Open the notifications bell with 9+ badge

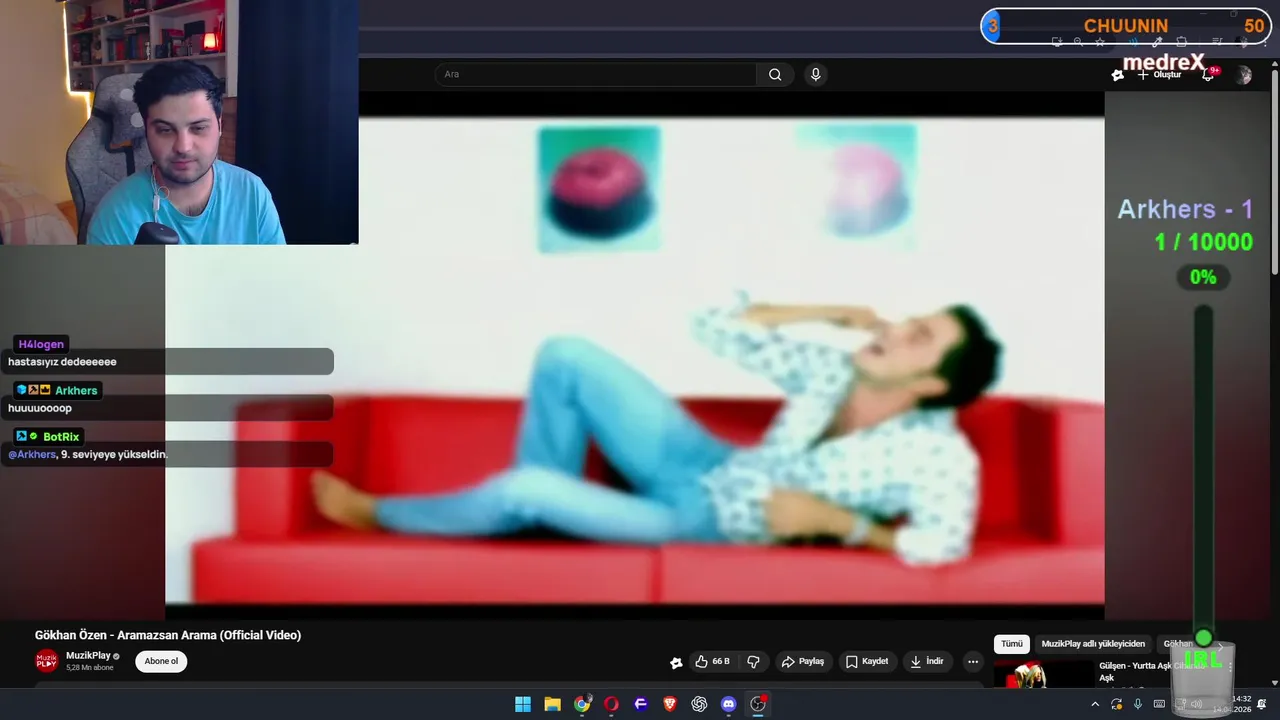(x=1208, y=75)
